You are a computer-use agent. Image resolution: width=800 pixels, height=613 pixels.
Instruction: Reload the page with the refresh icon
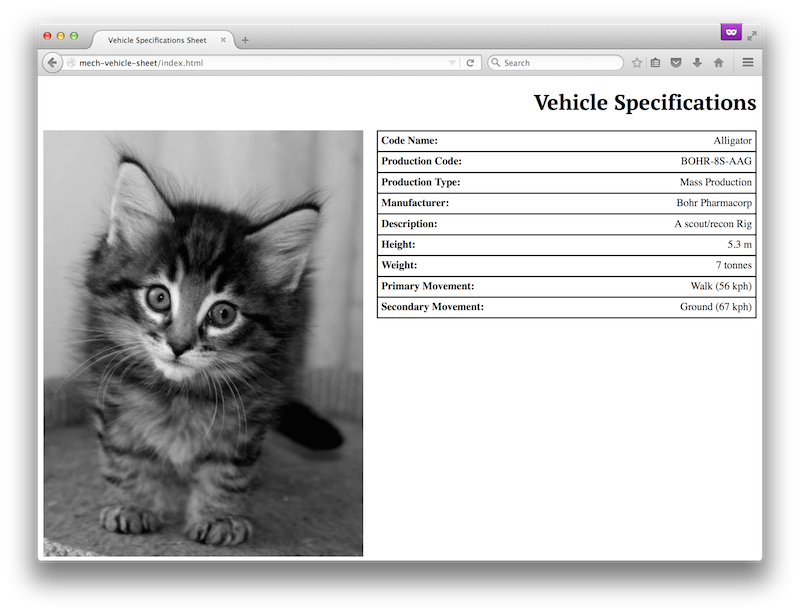470,63
